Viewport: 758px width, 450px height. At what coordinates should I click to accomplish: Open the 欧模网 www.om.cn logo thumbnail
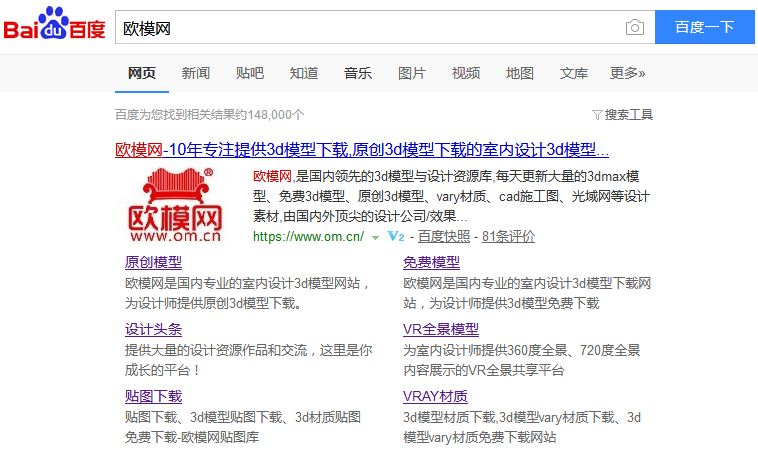coord(175,204)
